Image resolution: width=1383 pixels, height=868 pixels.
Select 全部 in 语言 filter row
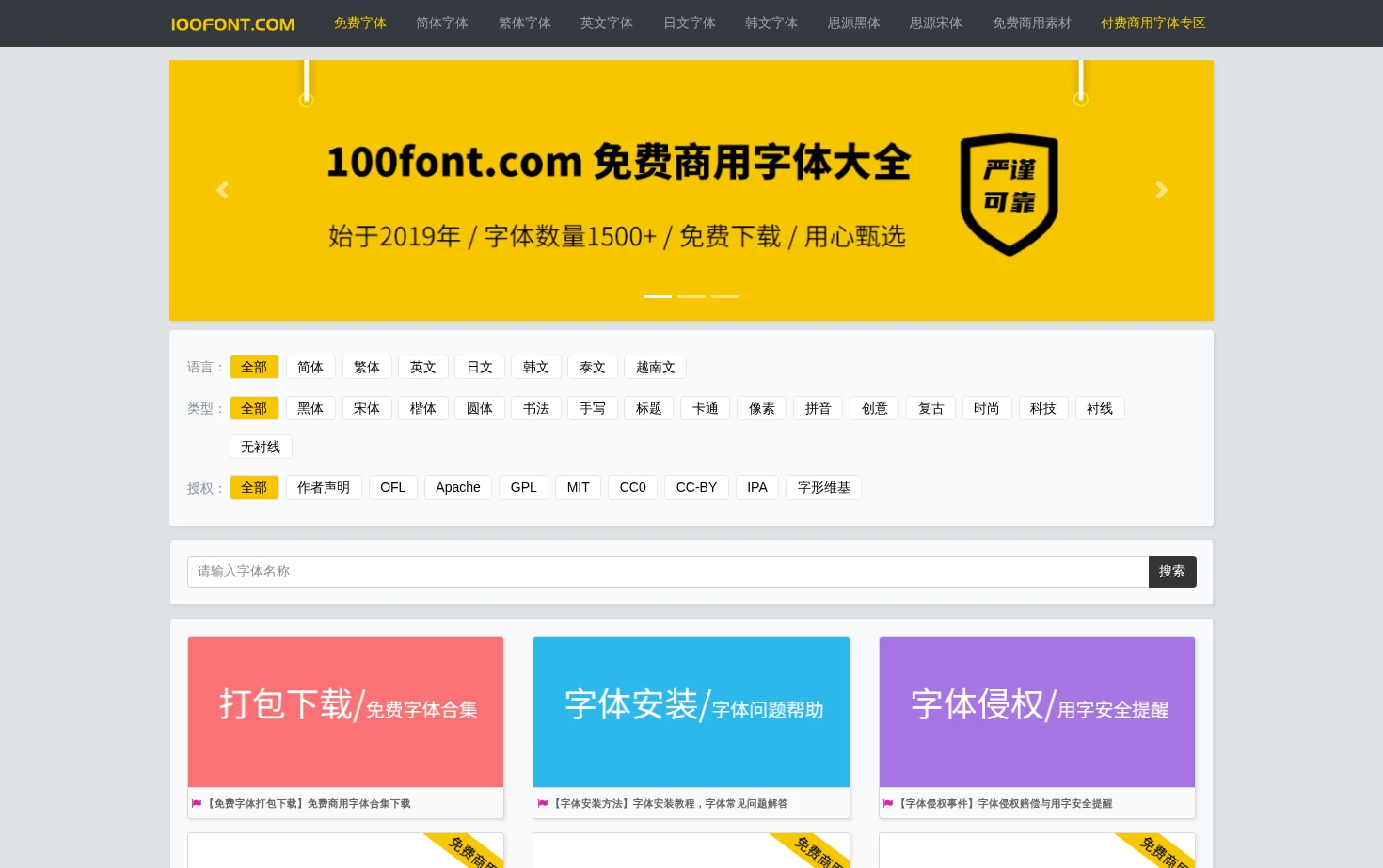254,367
